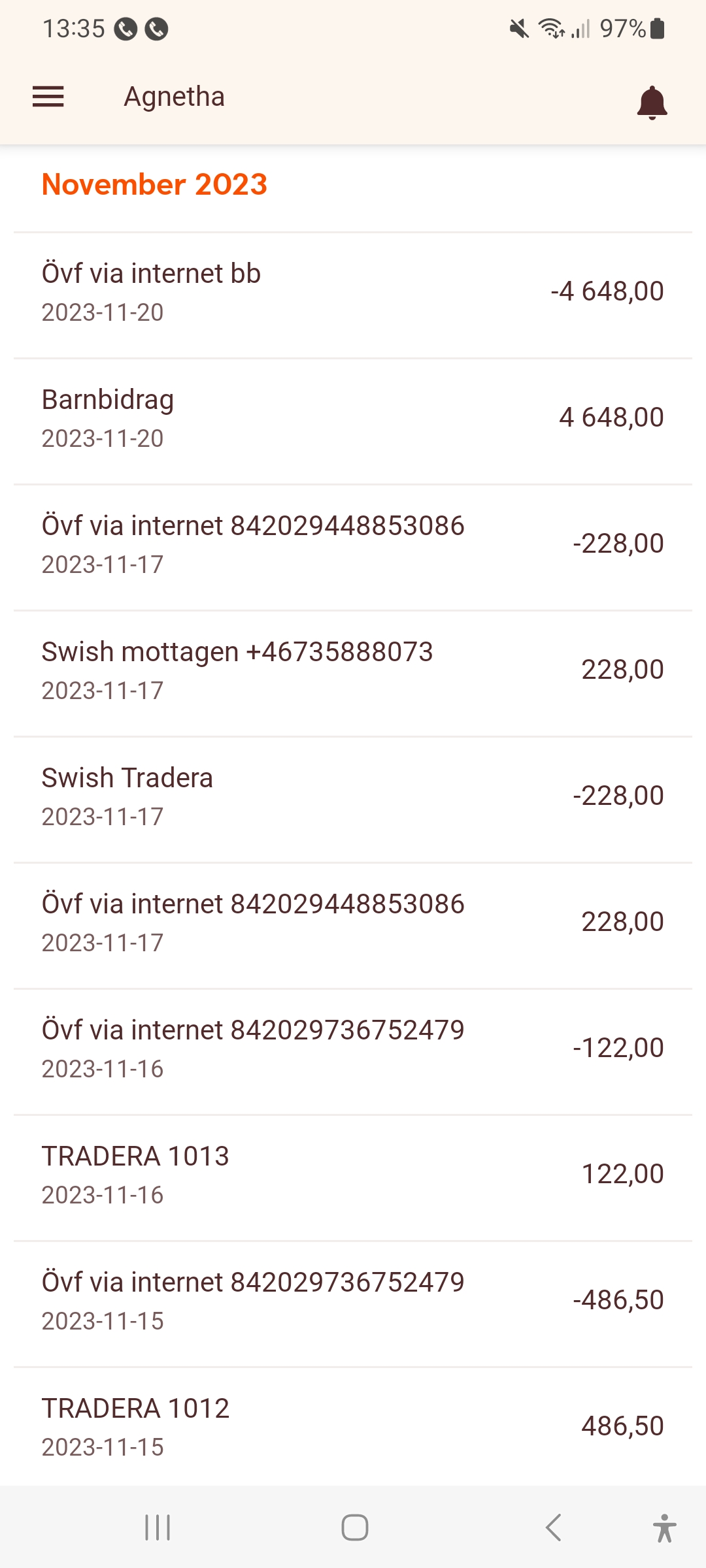
Task: Open the Övf via internet bb transaction
Action: (353, 292)
